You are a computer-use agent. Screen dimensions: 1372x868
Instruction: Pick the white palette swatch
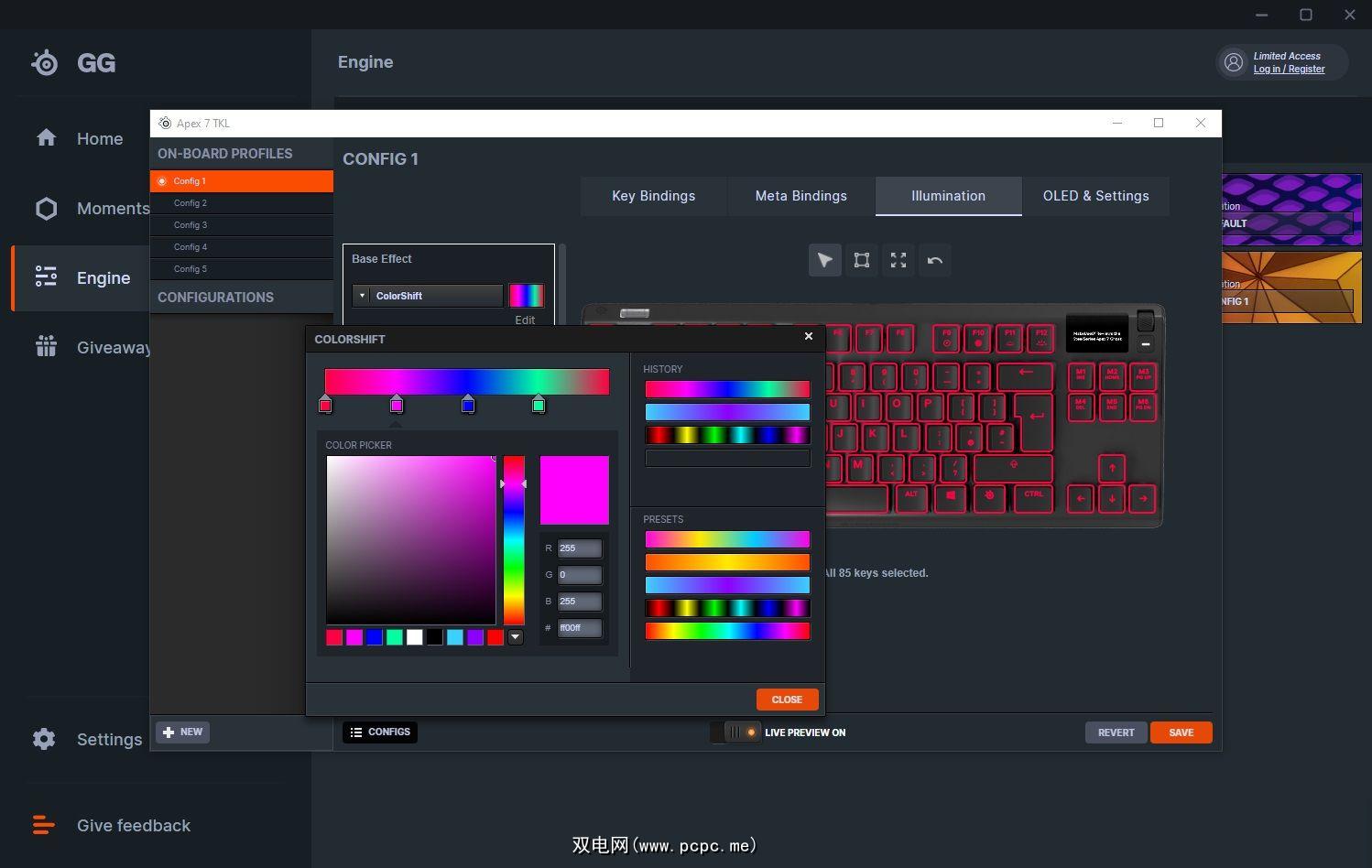[x=415, y=637]
